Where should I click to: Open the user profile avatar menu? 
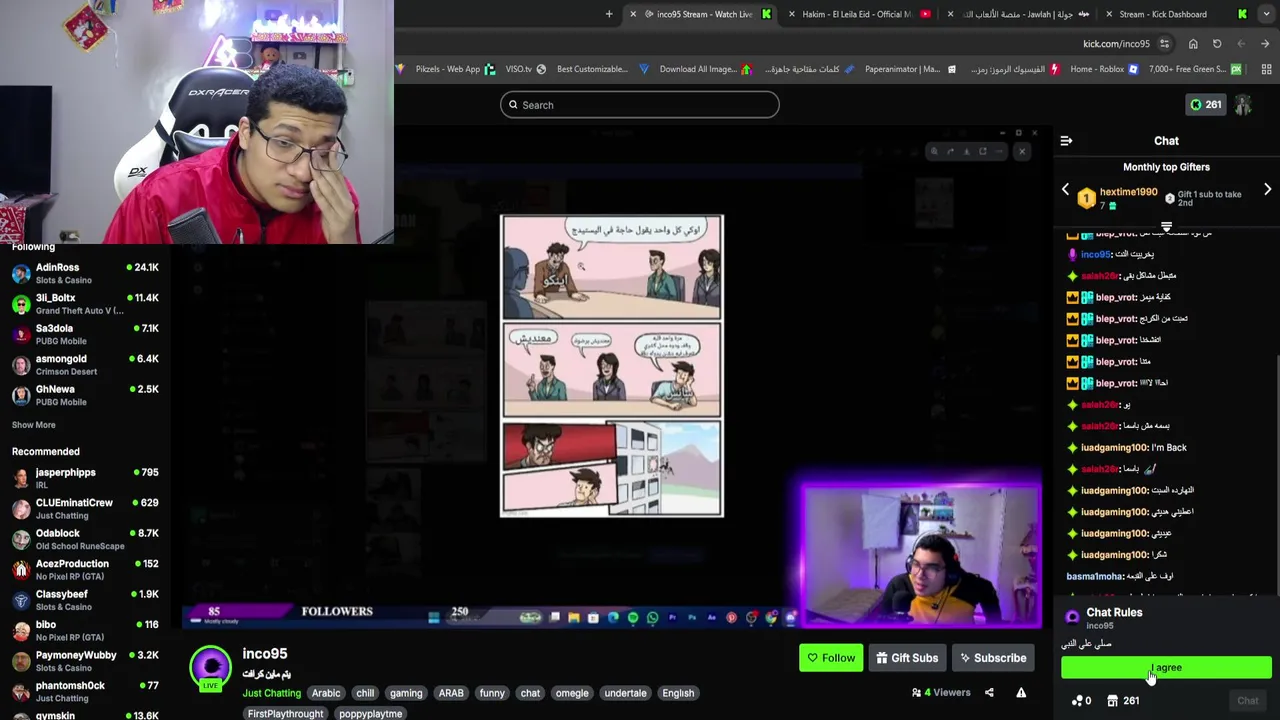coord(1243,105)
